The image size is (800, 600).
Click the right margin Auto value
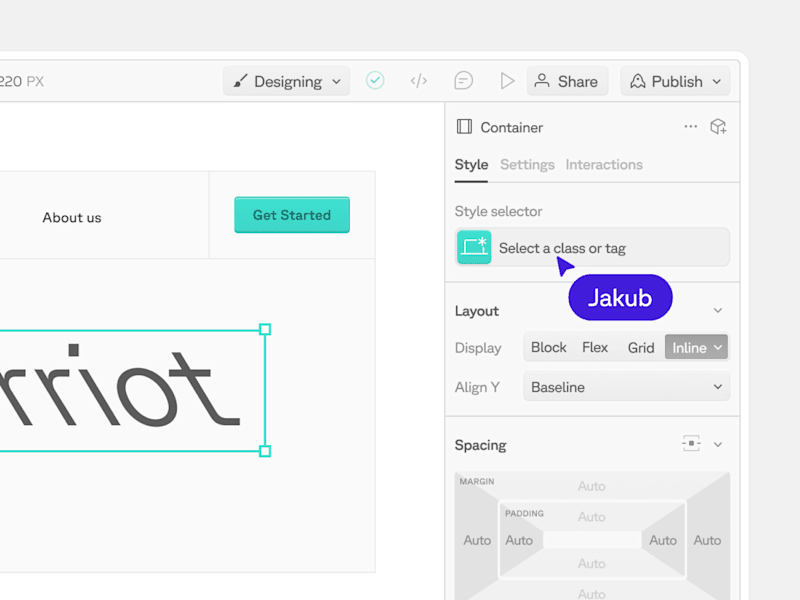click(707, 540)
